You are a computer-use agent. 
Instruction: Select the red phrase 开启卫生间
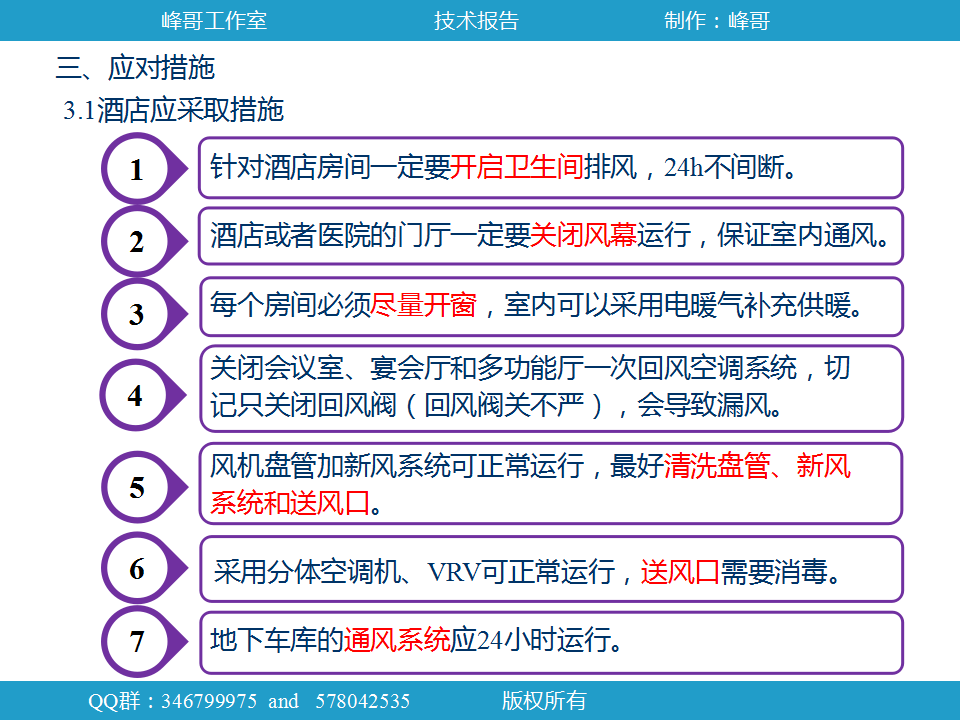point(517,167)
